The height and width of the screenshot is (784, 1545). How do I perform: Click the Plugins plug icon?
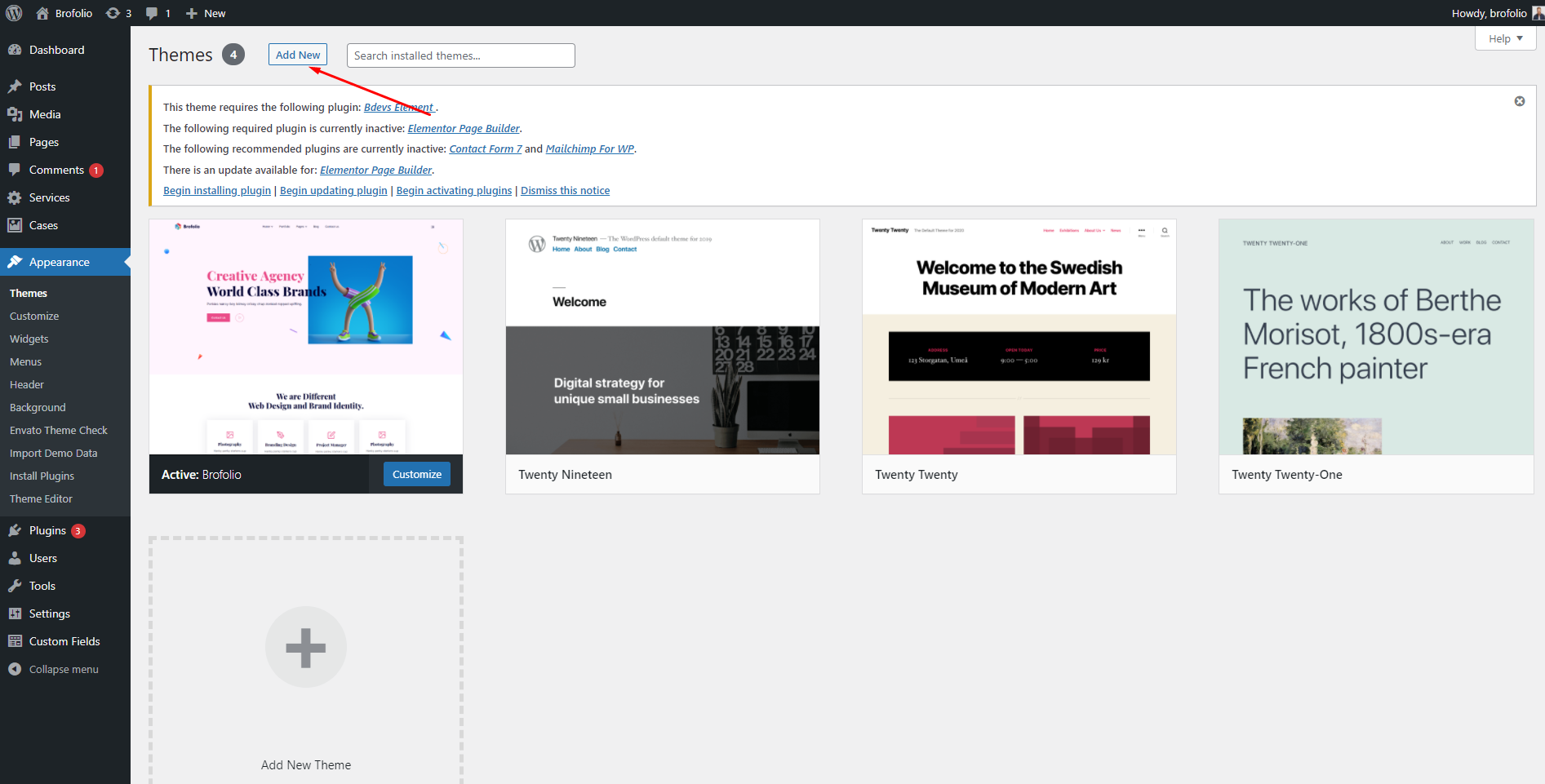pos(15,530)
